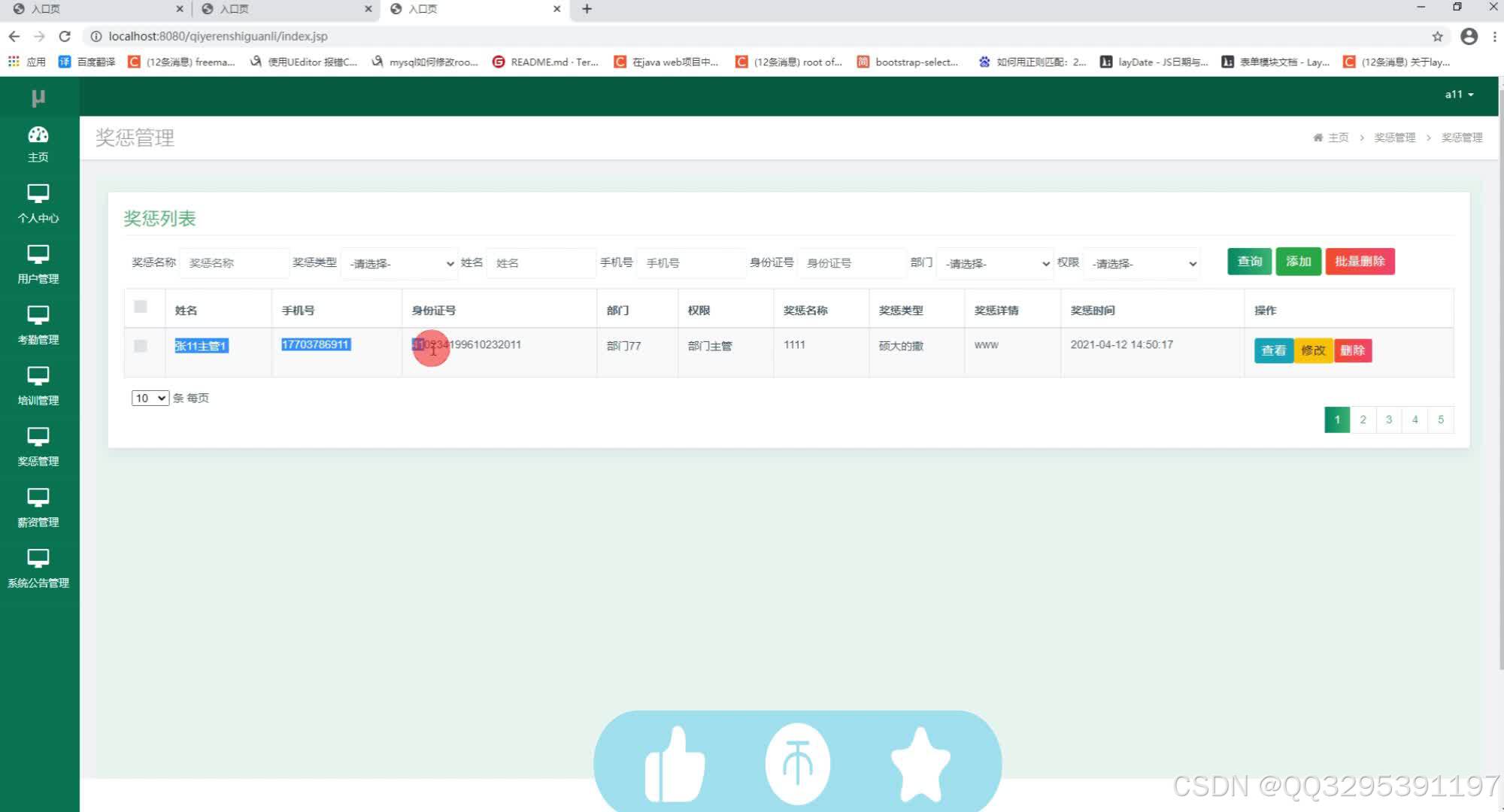Viewport: 1504px width, 812px height.
Task: Open 薪资管理 in the sidebar
Action: point(38,508)
